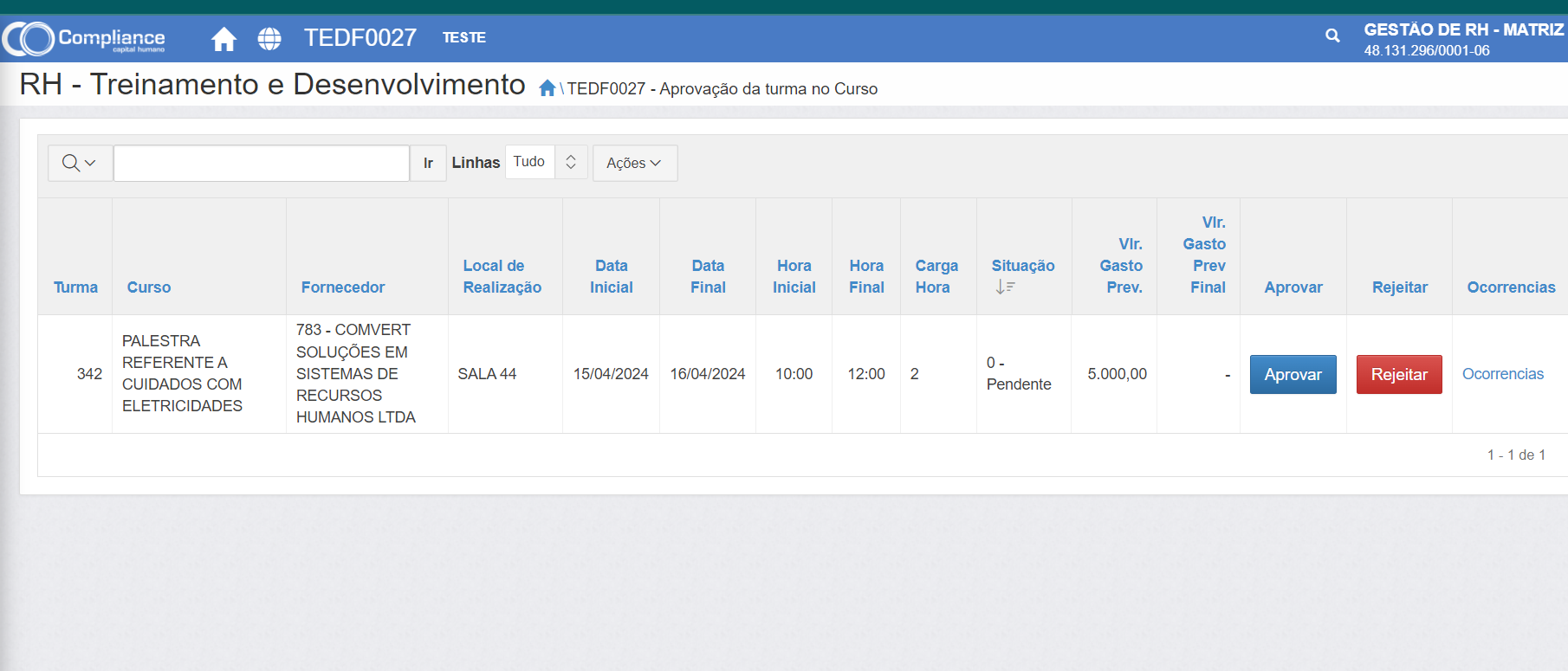Click Local de Realização column header
The height and width of the screenshot is (671, 1568).
coord(502,276)
